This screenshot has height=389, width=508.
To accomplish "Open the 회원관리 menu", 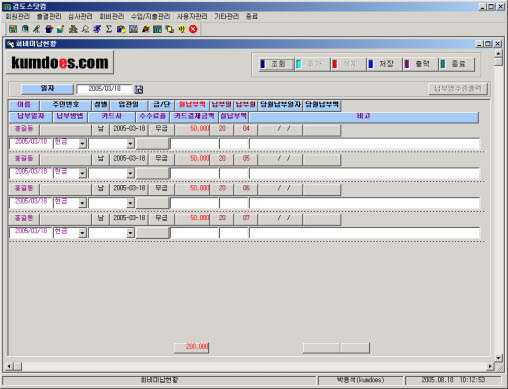I will [18, 16].
